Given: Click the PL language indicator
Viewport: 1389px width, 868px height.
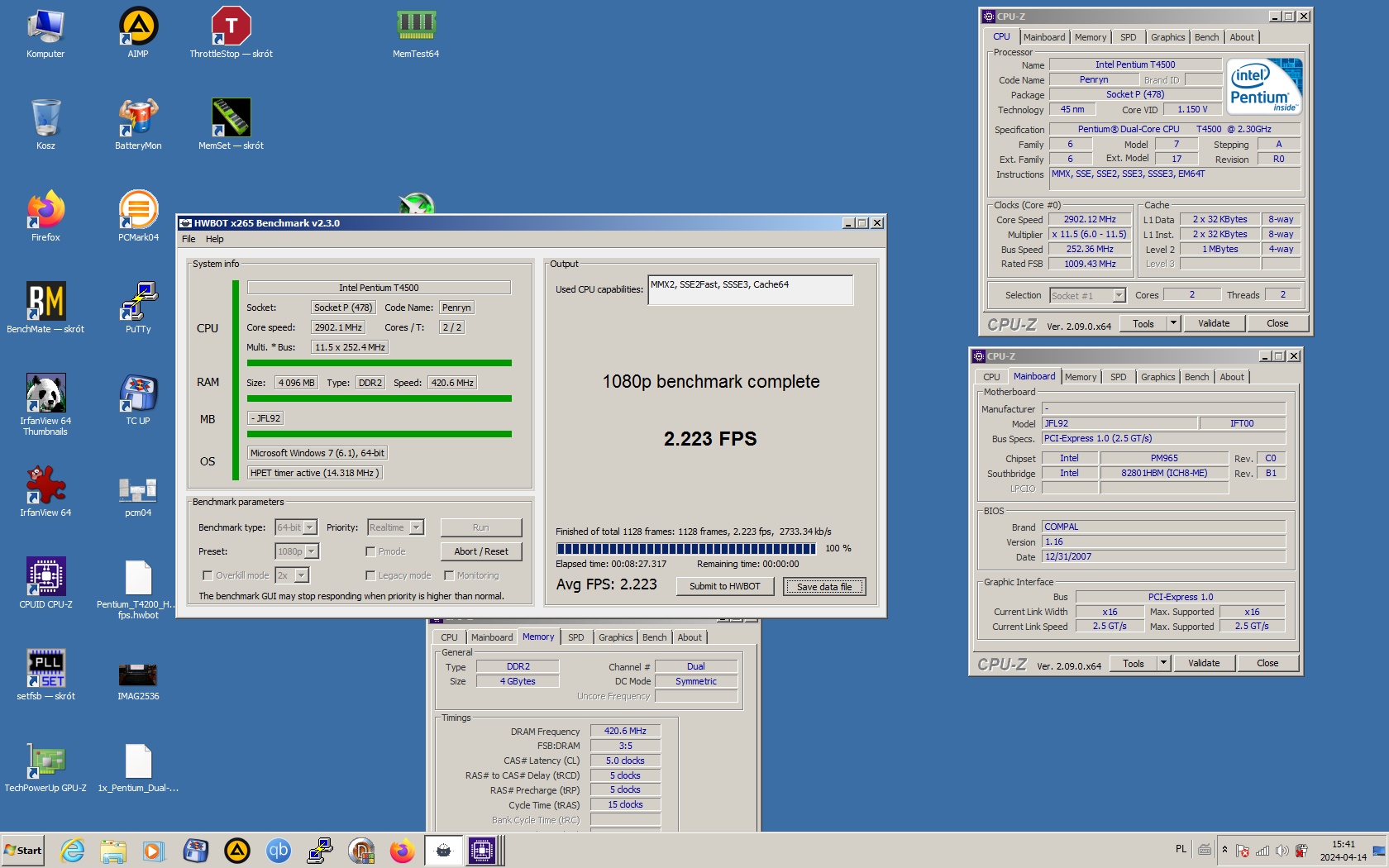Looking at the screenshot, I should [1181, 849].
